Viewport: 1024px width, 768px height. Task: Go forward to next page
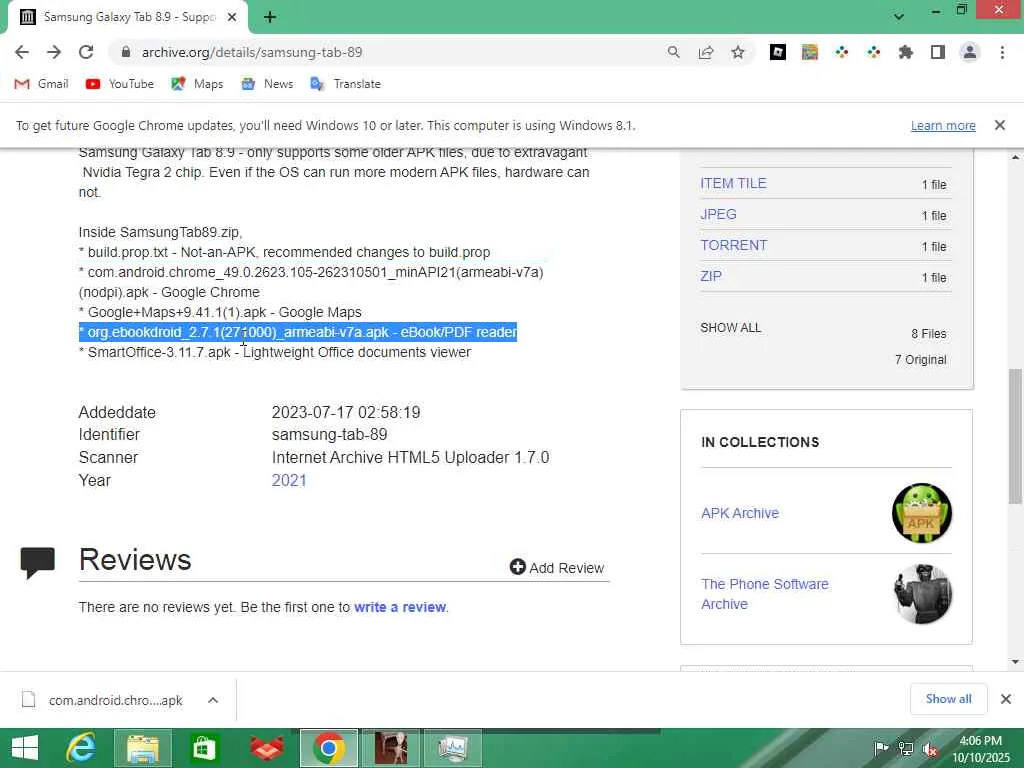pyautogui.click(x=54, y=52)
